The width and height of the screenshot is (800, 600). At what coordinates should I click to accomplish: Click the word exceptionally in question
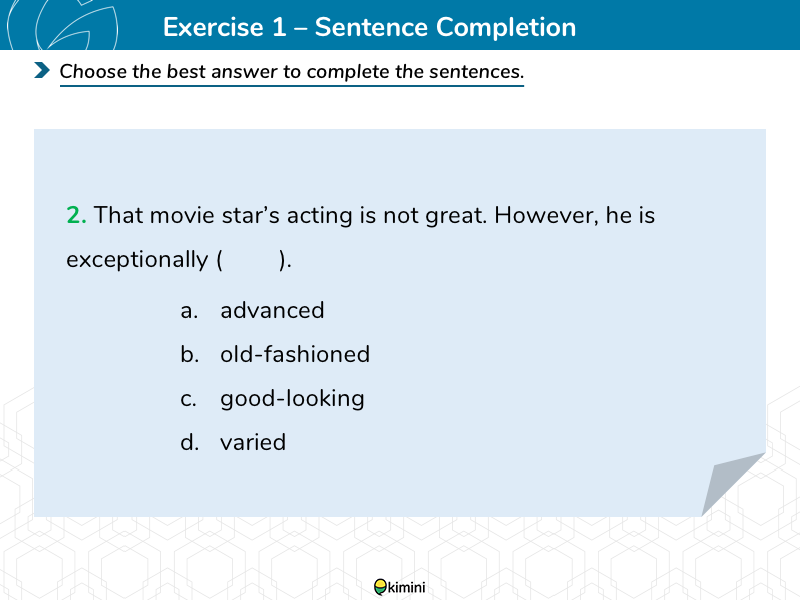(137, 260)
